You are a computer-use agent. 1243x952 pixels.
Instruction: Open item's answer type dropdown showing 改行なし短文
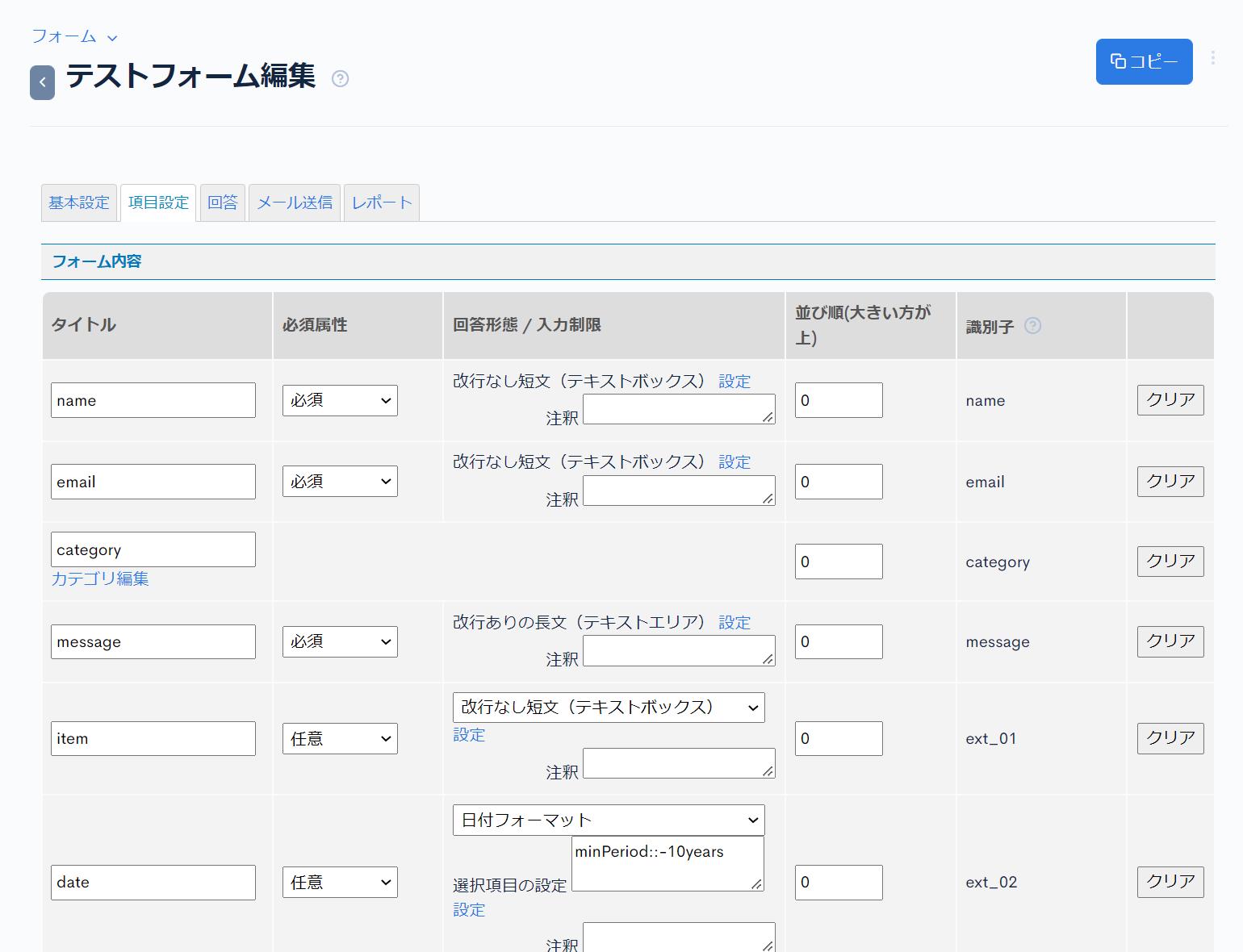tap(608, 708)
